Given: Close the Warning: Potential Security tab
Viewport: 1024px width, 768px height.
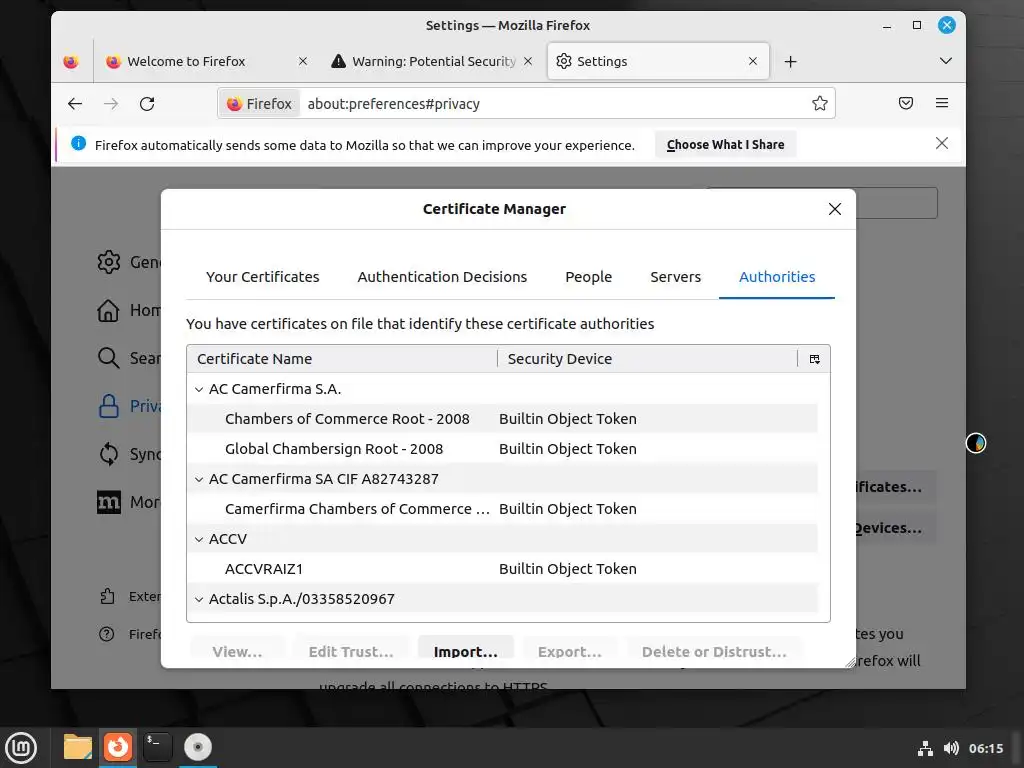Looking at the screenshot, I should [x=528, y=61].
